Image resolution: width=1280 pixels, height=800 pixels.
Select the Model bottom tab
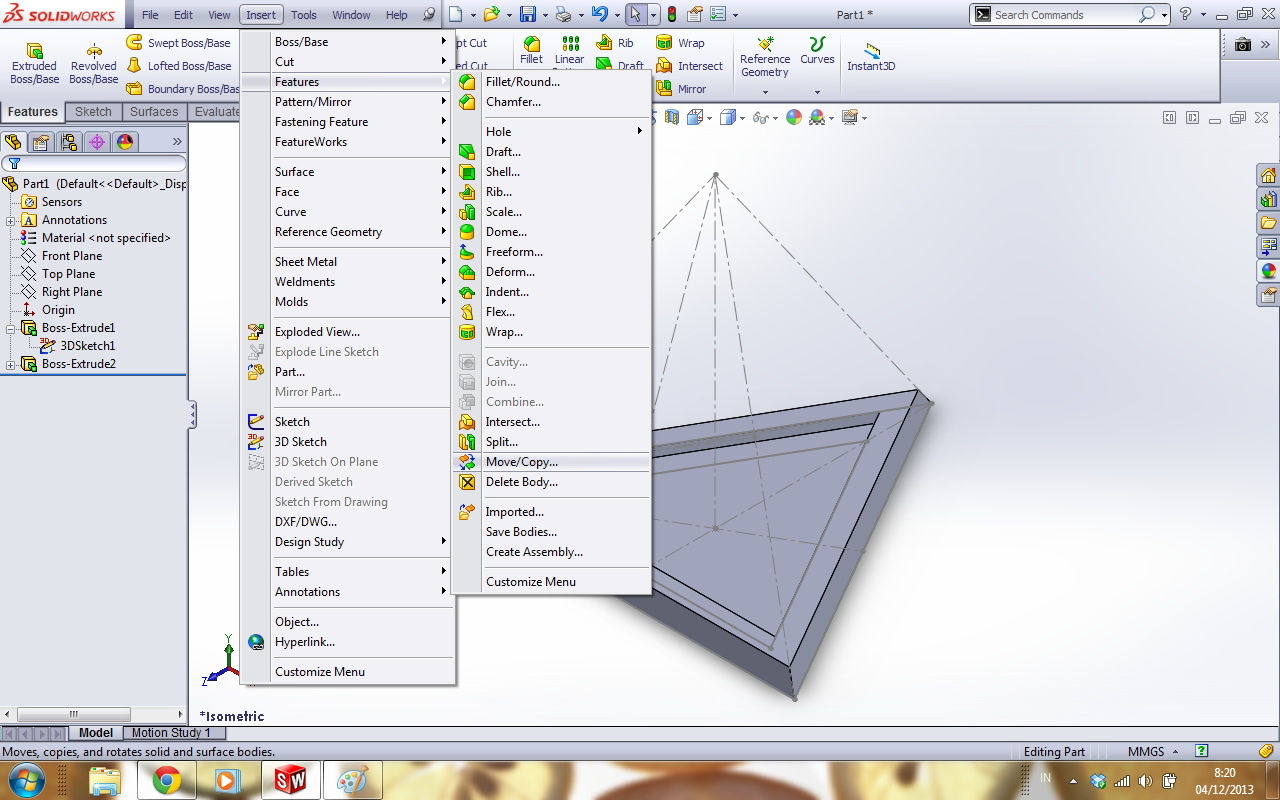tap(96, 733)
